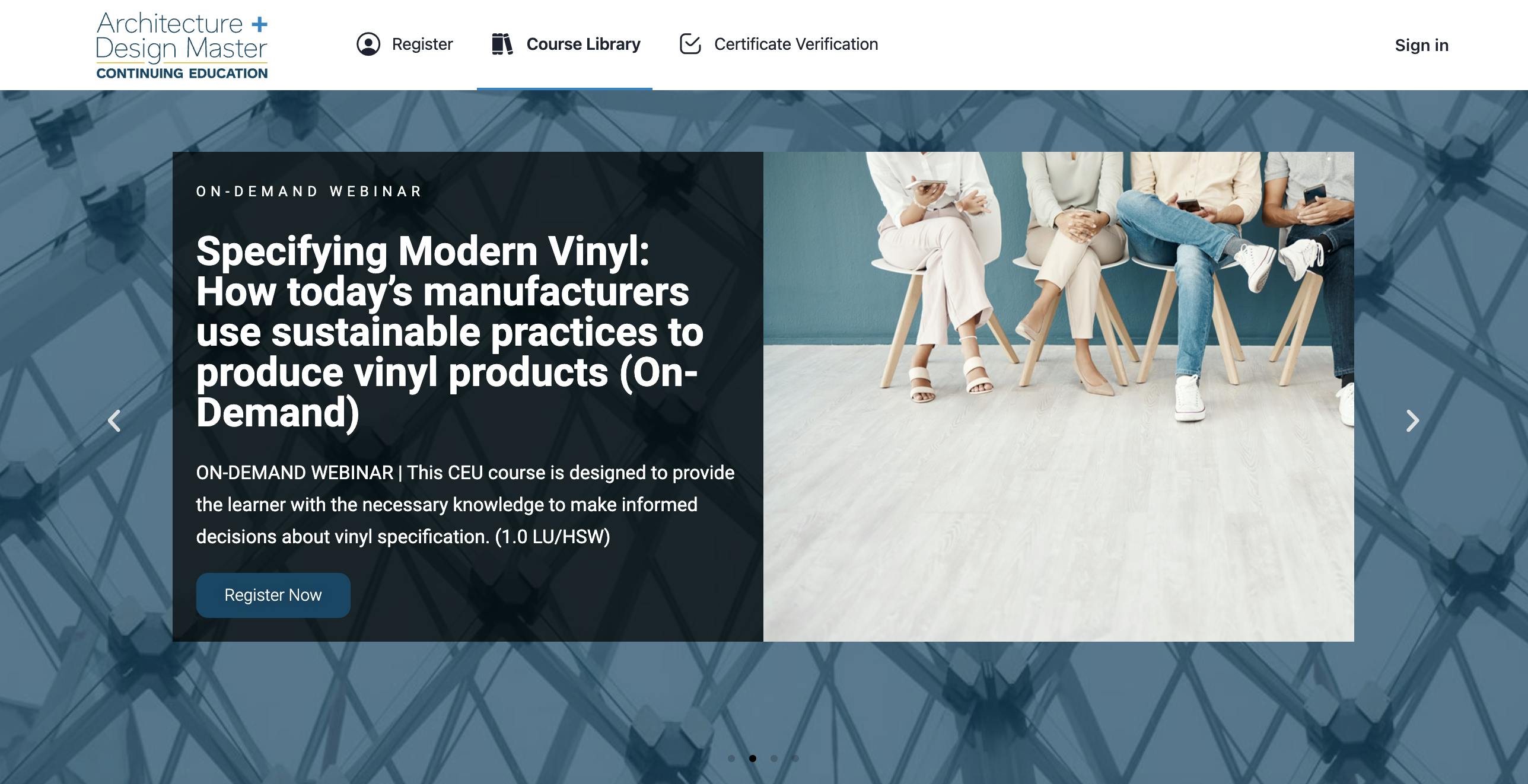Advance carousel with right chevron arrow
Viewport: 1528px width, 784px height.
pos(1412,420)
